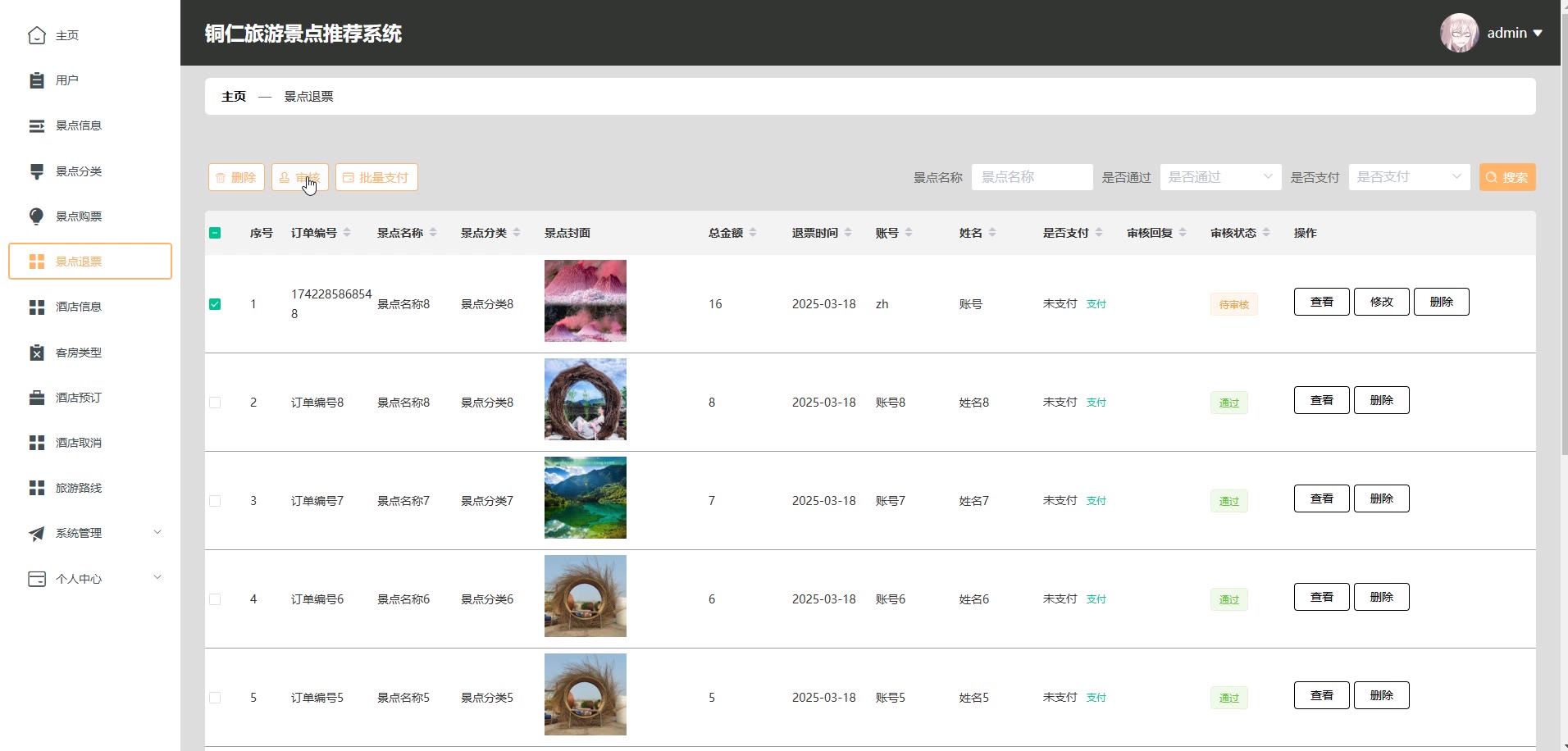The height and width of the screenshot is (751, 1568).
Task: Check the checkbox for 订单编号6 row
Action: (215, 599)
